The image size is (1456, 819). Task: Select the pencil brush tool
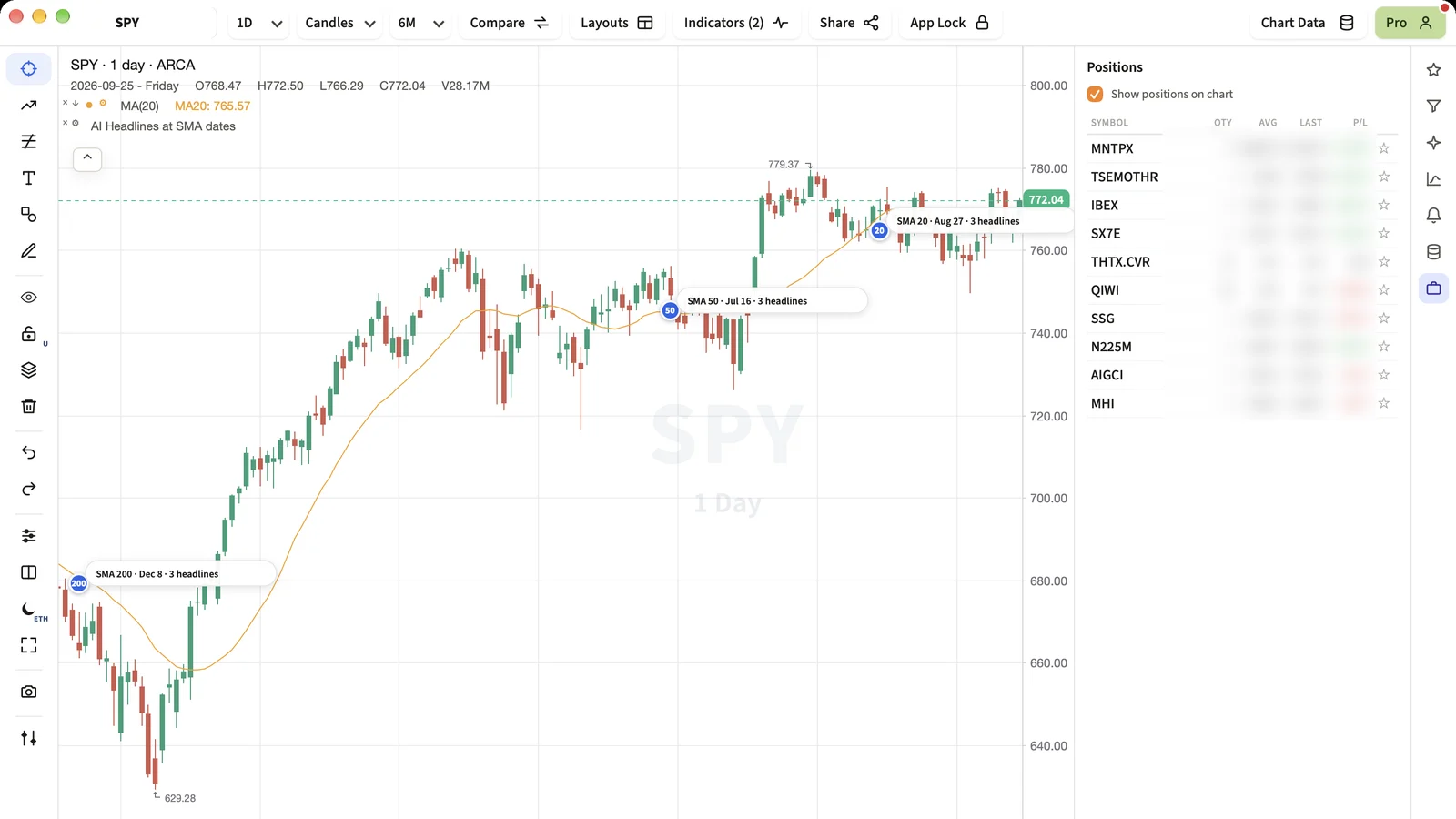(29, 251)
